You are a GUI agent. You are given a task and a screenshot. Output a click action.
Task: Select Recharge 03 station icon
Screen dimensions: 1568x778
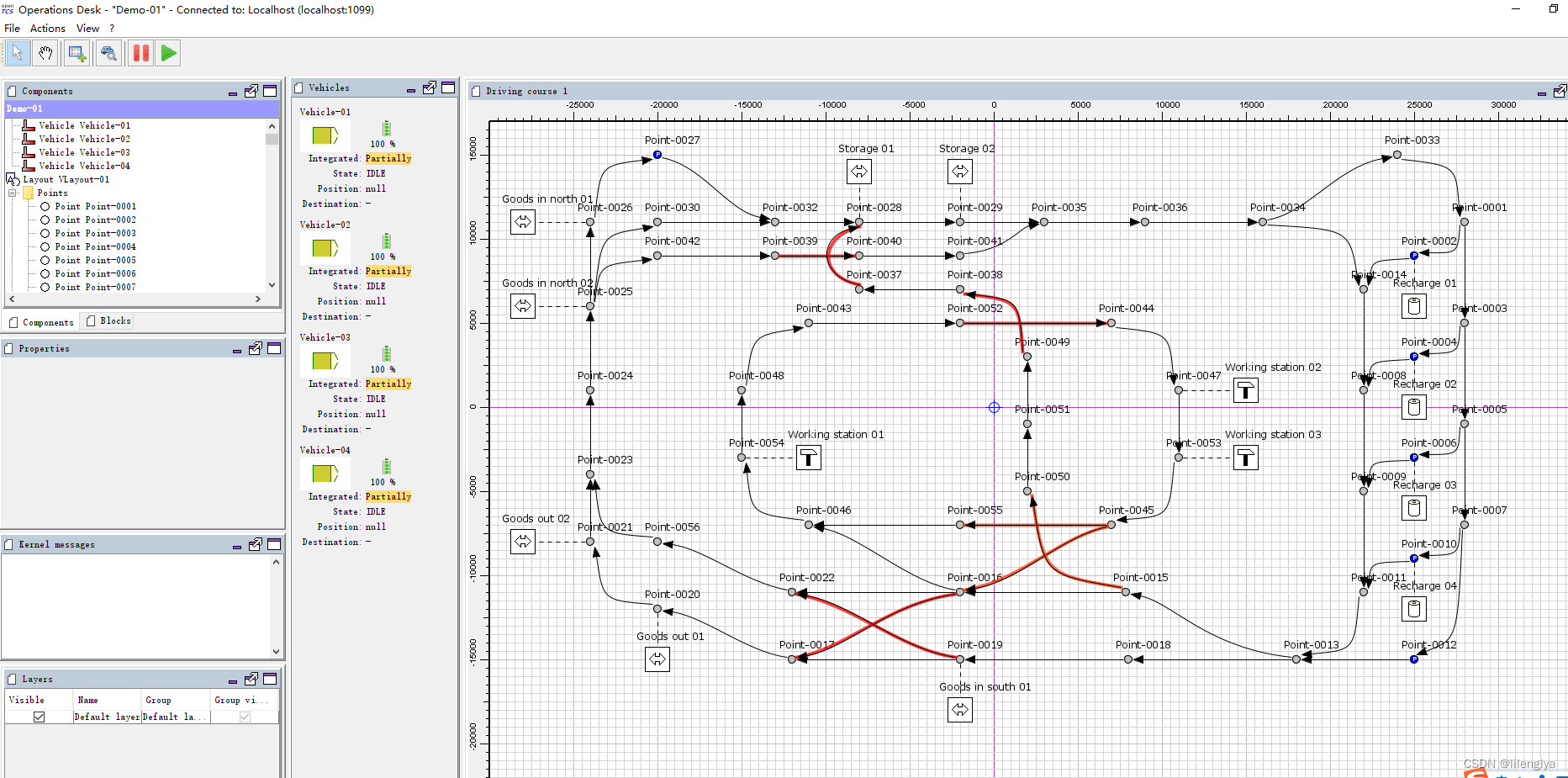[x=1414, y=508]
